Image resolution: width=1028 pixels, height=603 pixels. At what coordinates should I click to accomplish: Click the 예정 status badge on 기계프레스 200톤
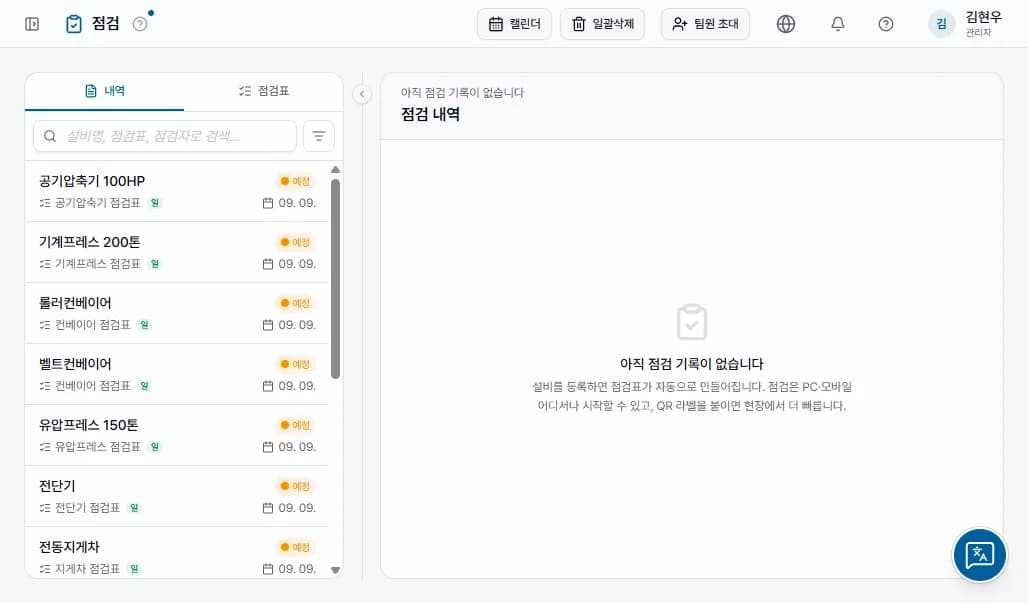pyautogui.click(x=295, y=242)
